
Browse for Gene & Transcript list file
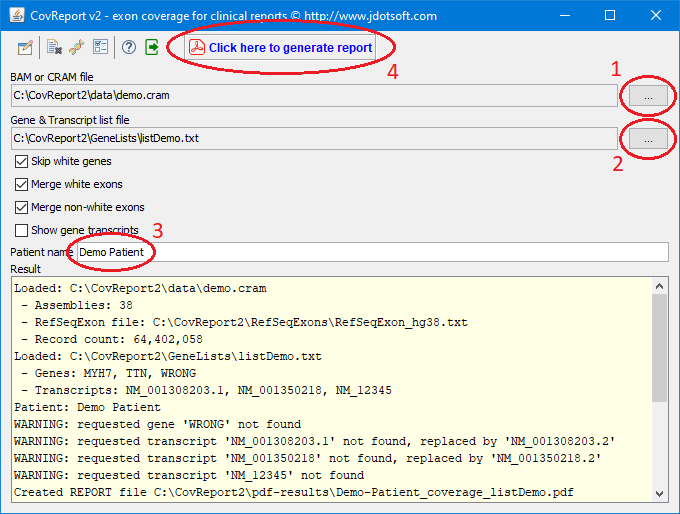click(648, 140)
